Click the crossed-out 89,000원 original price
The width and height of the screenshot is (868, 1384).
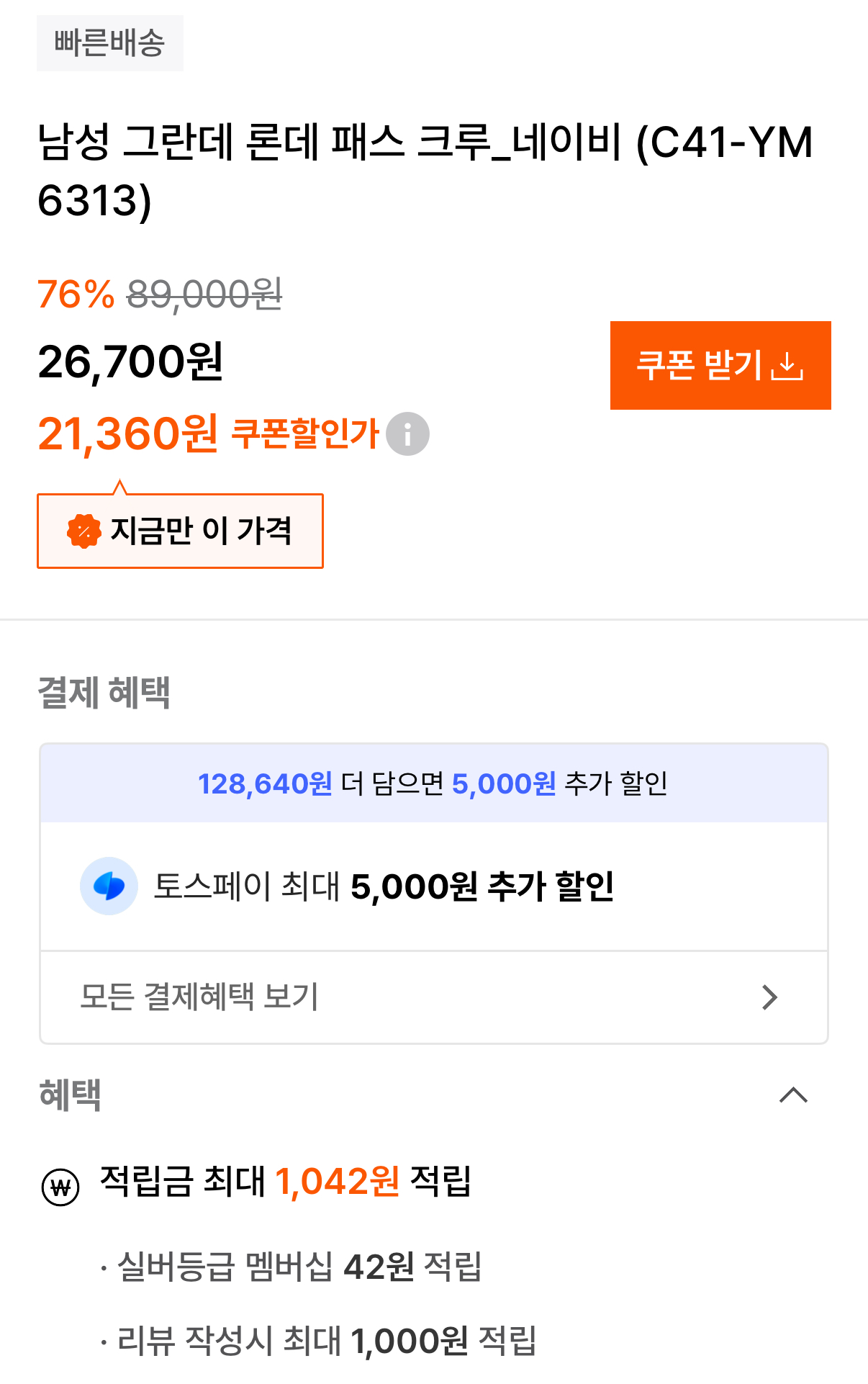(x=204, y=295)
